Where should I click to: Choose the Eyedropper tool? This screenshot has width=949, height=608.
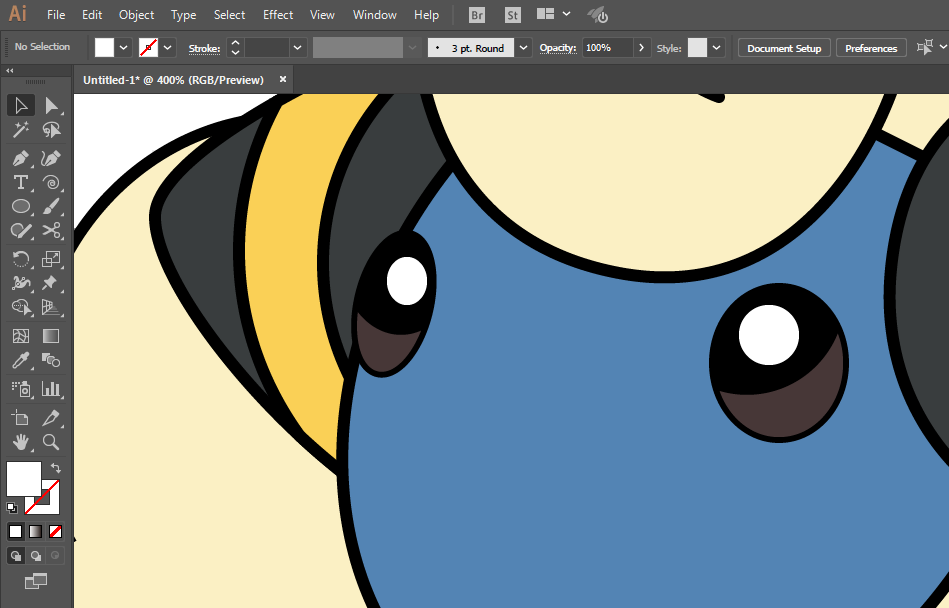click(21, 361)
